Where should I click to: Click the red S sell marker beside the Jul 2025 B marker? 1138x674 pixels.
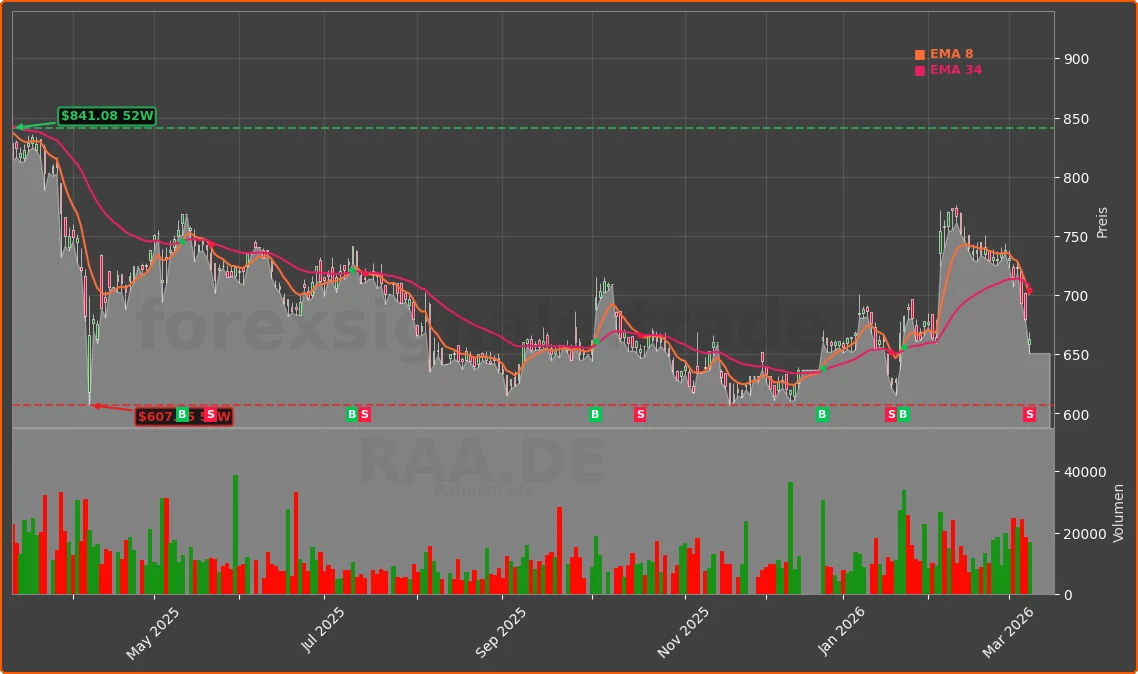tap(364, 413)
